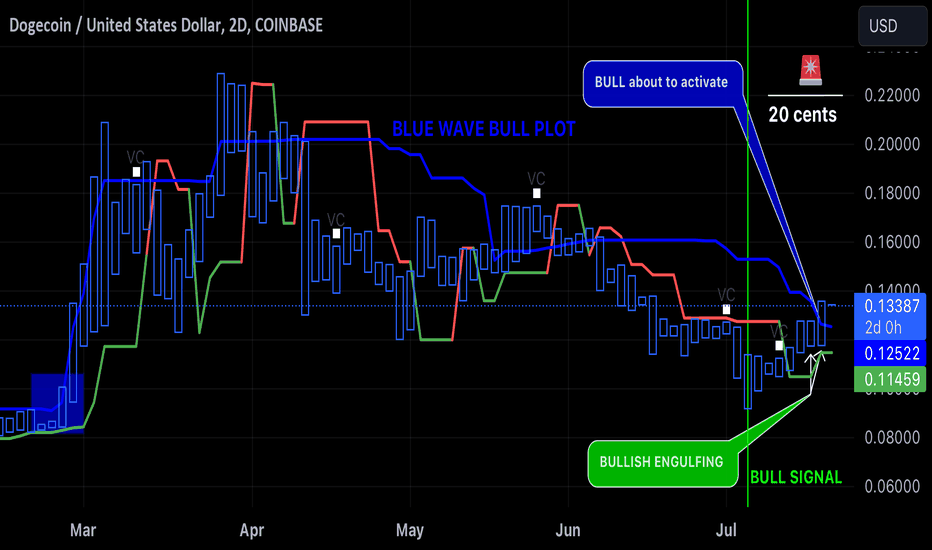The height and width of the screenshot is (550, 932).
Task: Click the 0.16000 price axis label
Action: click(x=892, y=242)
